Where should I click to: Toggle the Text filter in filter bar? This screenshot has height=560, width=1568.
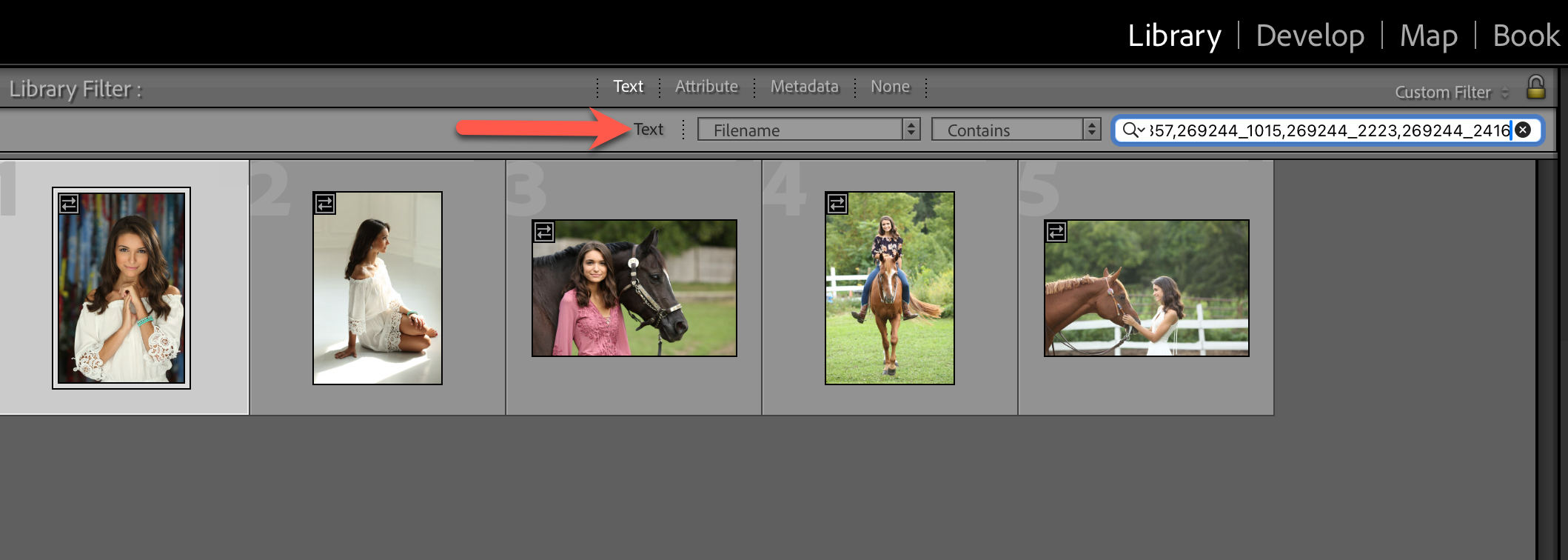(x=628, y=87)
